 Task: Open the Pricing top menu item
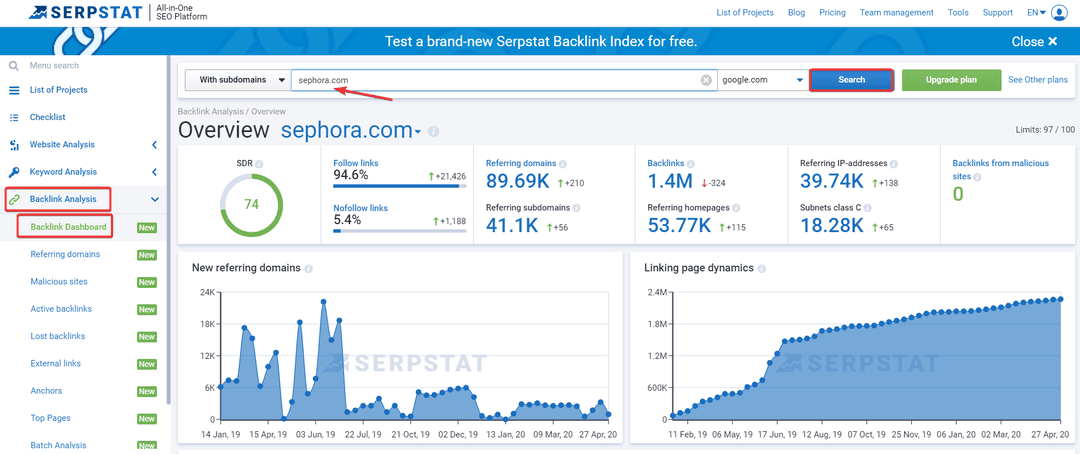click(x=832, y=12)
